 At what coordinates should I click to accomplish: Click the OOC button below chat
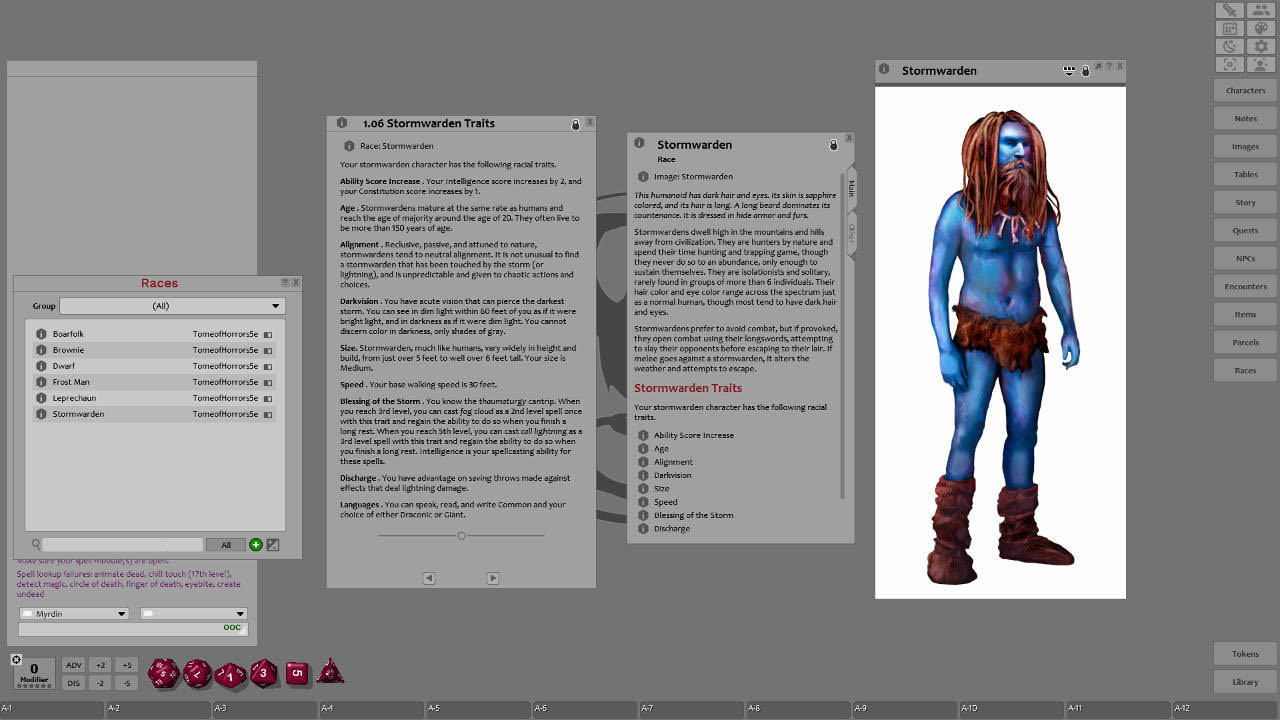[x=231, y=628]
